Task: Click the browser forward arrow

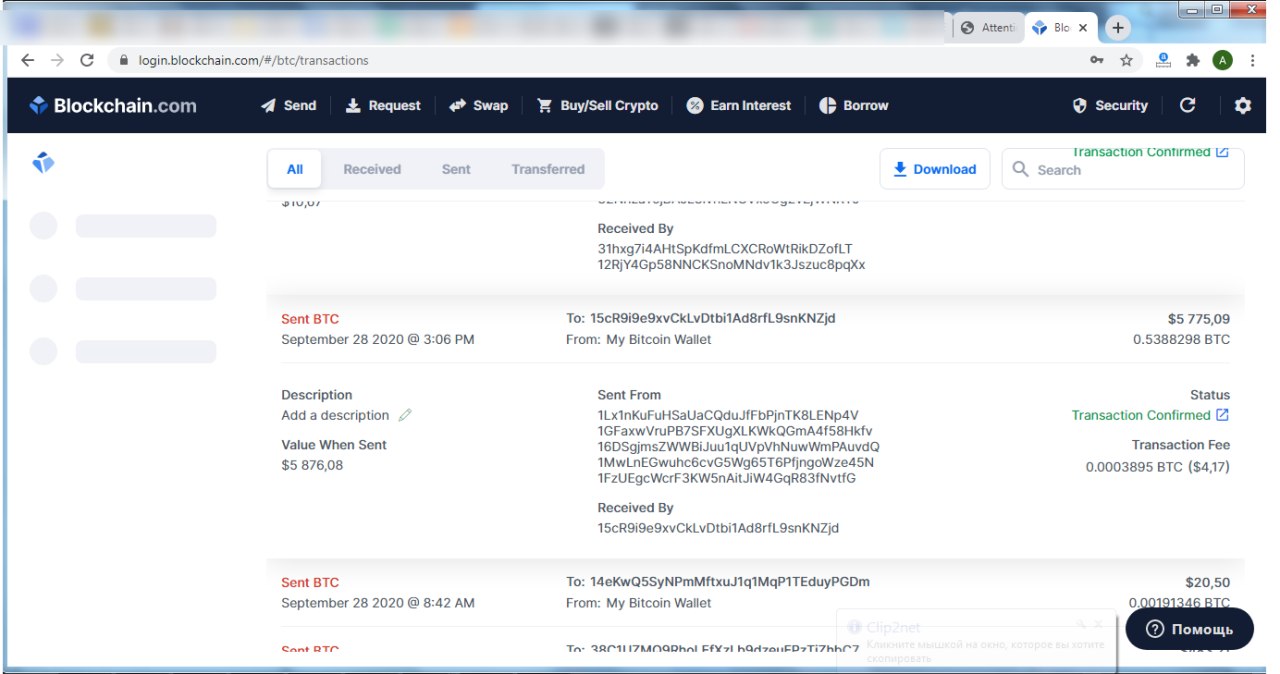Action: [57, 60]
